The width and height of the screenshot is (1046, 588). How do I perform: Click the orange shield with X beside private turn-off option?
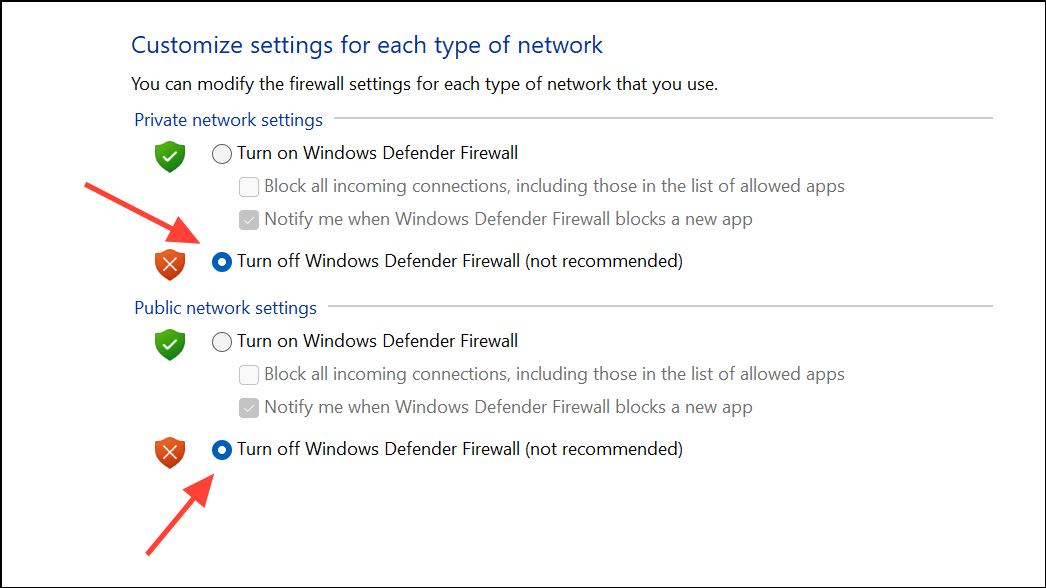tap(169, 264)
